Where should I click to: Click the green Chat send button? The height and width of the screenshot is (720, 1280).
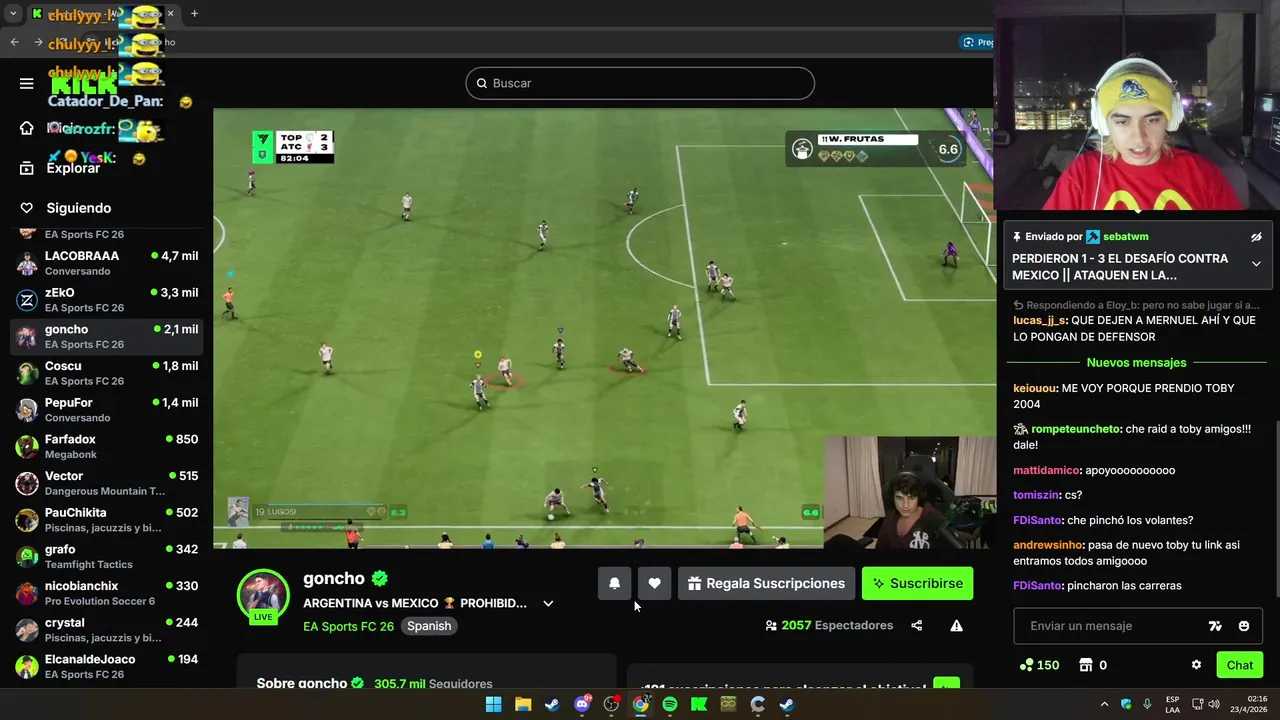[x=1239, y=665]
